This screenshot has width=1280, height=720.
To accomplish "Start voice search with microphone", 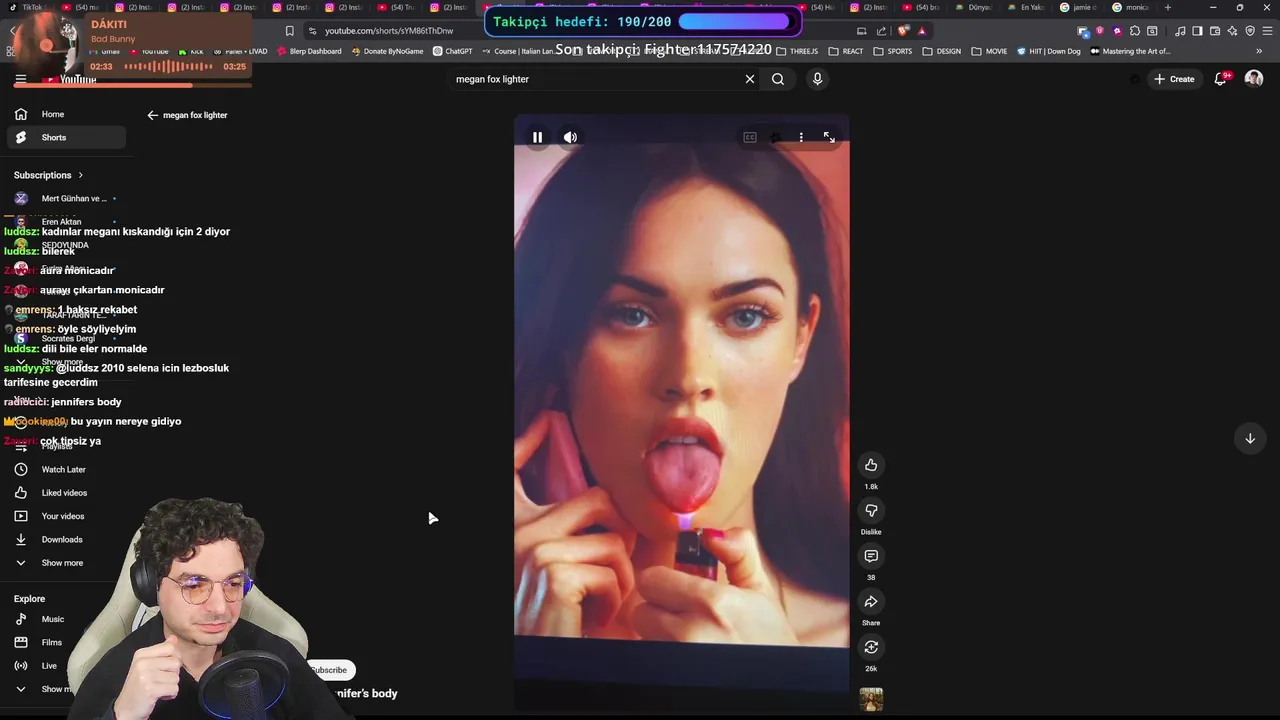I will click(817, 79).
